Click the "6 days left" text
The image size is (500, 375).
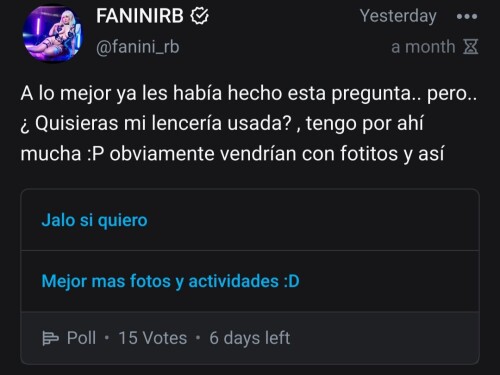coord(250,338)
